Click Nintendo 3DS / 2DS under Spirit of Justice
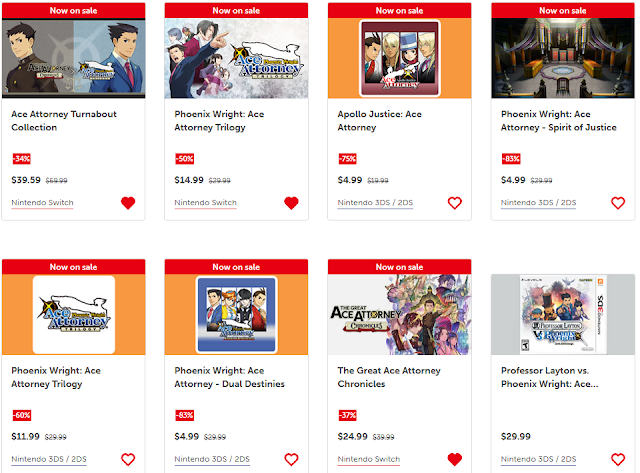Image resolution: width=640 pixels, height=473 pixels. pyautogui.click(x=538, y=203)
